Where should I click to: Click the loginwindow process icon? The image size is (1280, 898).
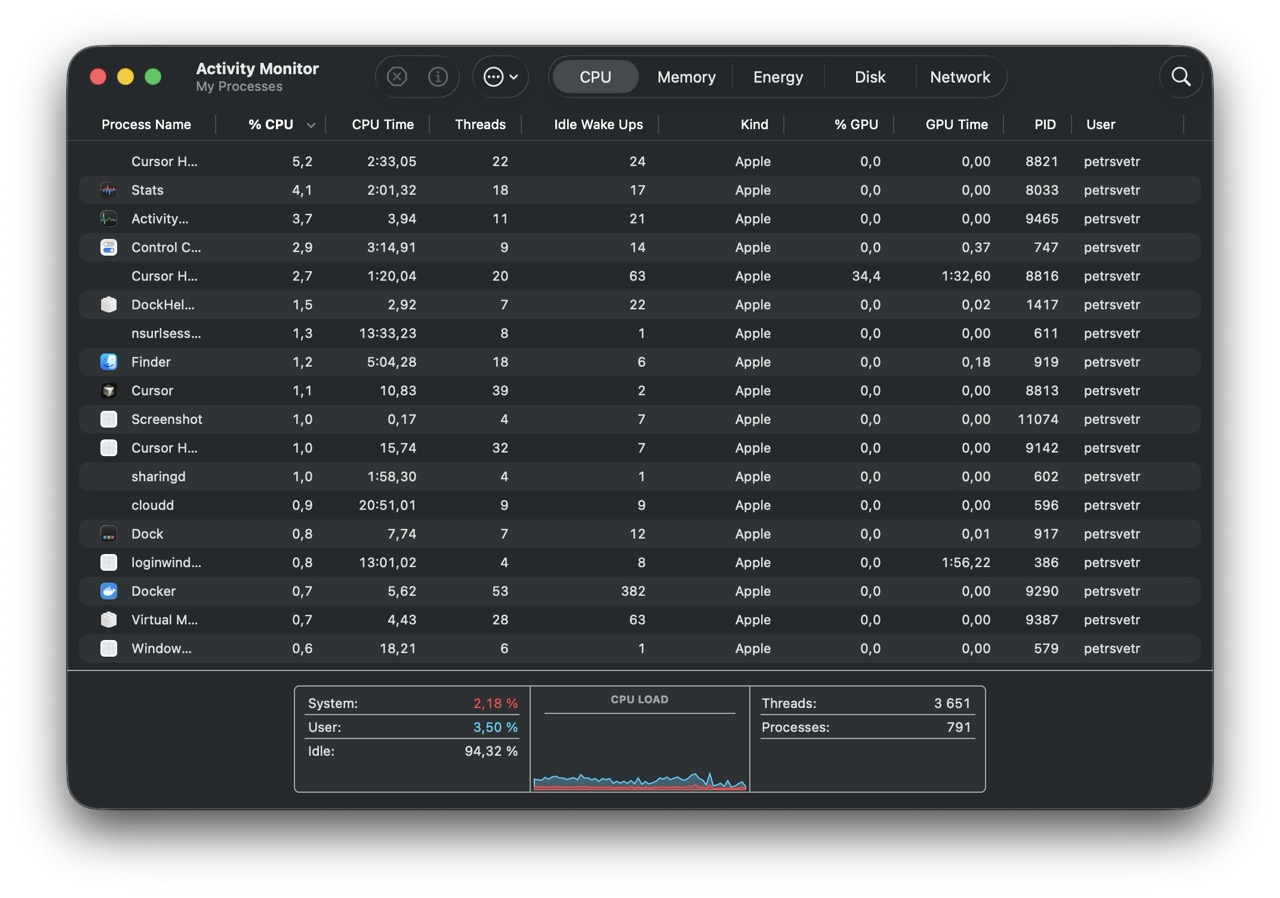coord(109,563)
